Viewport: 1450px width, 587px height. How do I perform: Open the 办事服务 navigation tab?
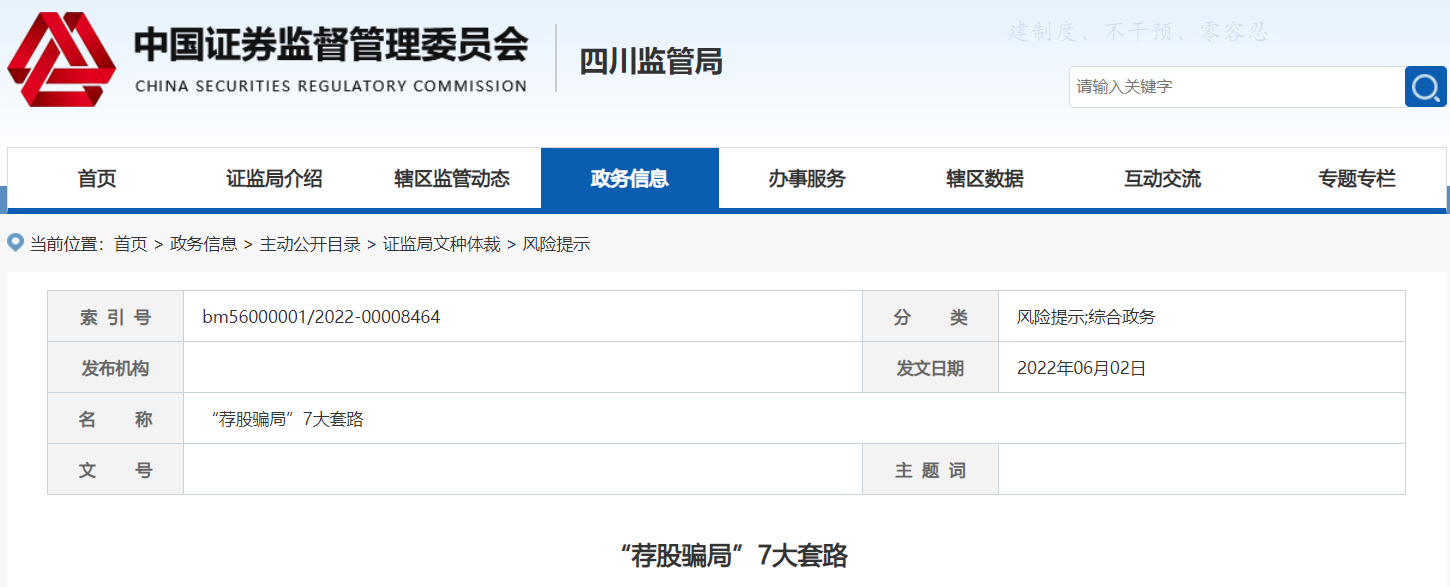pos(807,179)
